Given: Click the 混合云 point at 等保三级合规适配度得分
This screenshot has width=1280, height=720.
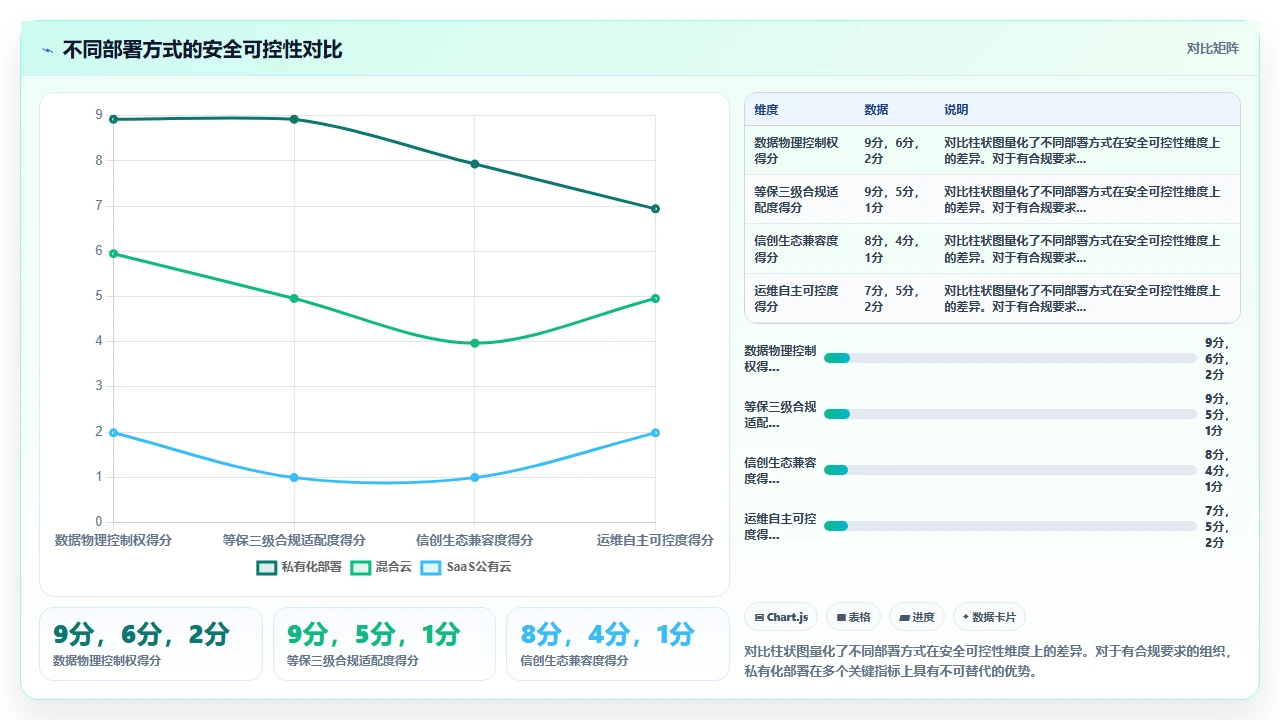Looking at the screenshot, I should [x=294, y=298].
